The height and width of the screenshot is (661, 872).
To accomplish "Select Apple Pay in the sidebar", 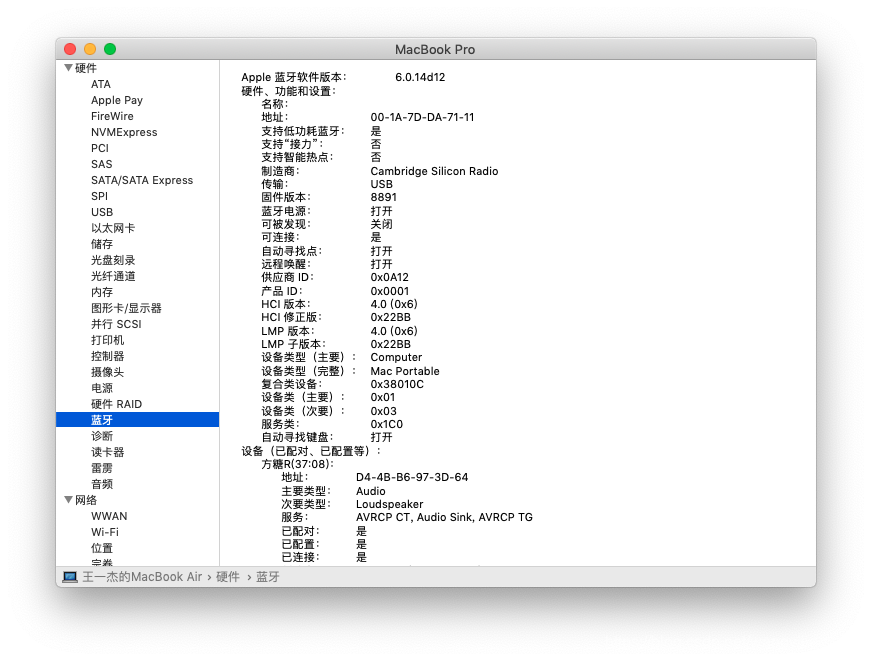I will [117, 100].
